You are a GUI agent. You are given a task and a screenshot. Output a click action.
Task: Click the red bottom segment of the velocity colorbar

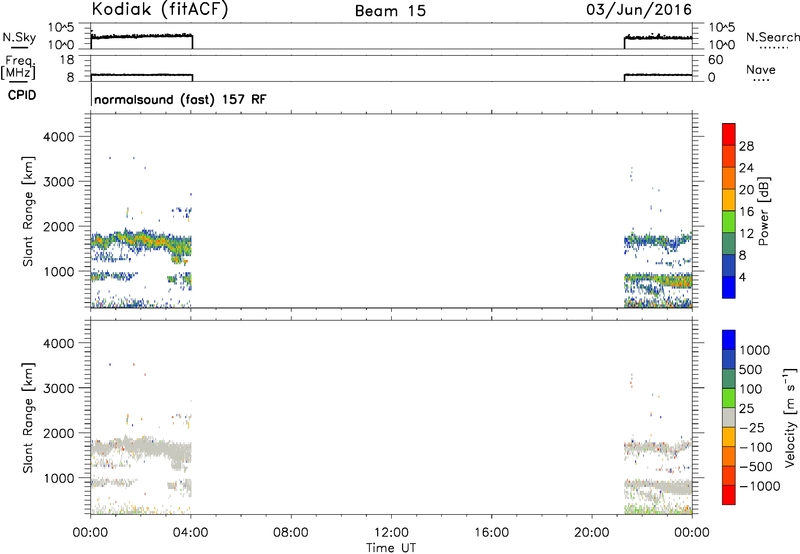pyautogui.click(x=729, y=495)
